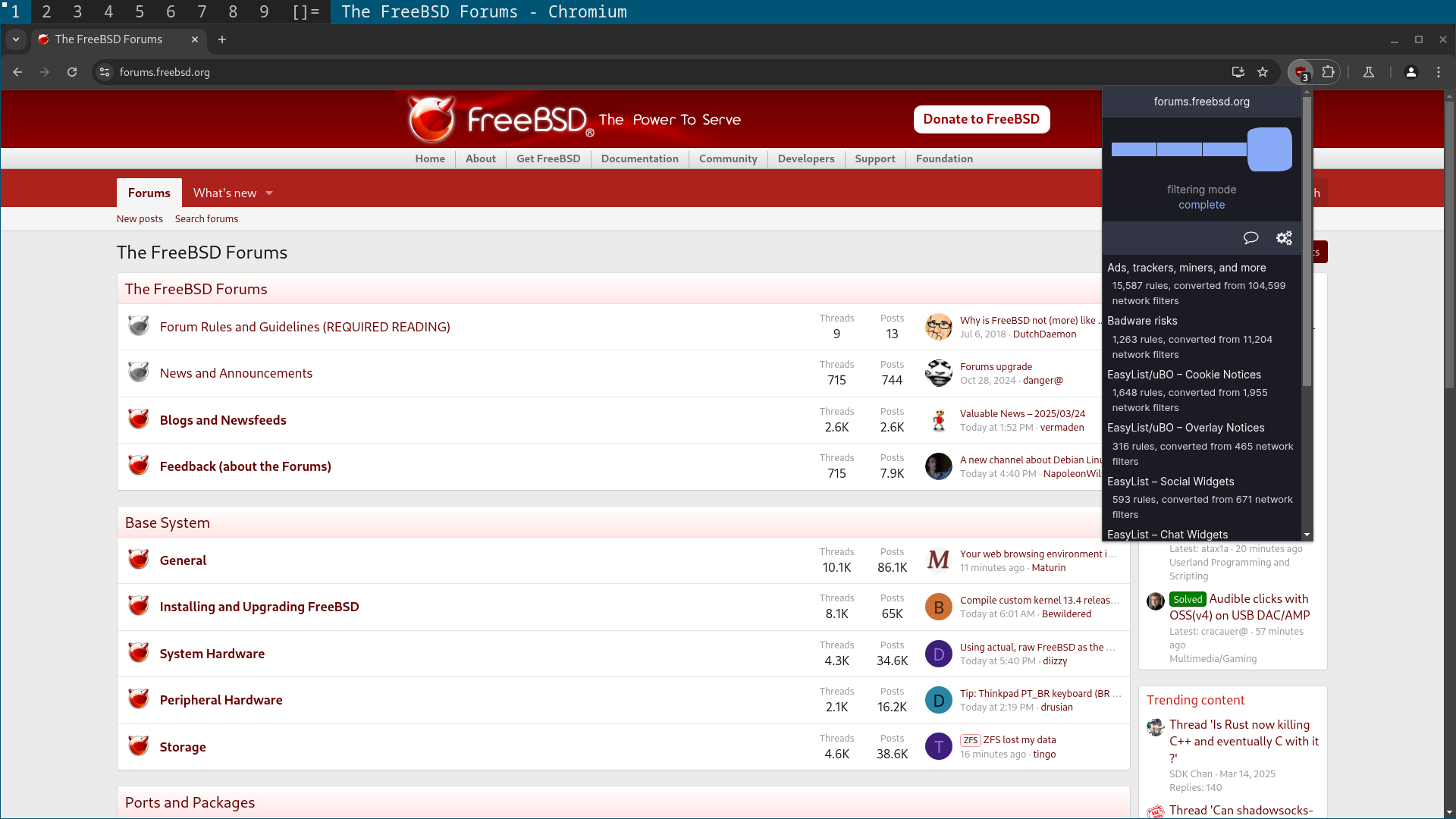The height and width of the screenshot is (819, 1456).
Task: Reload the page with the refresh icon
Action: tap(72, 72)
